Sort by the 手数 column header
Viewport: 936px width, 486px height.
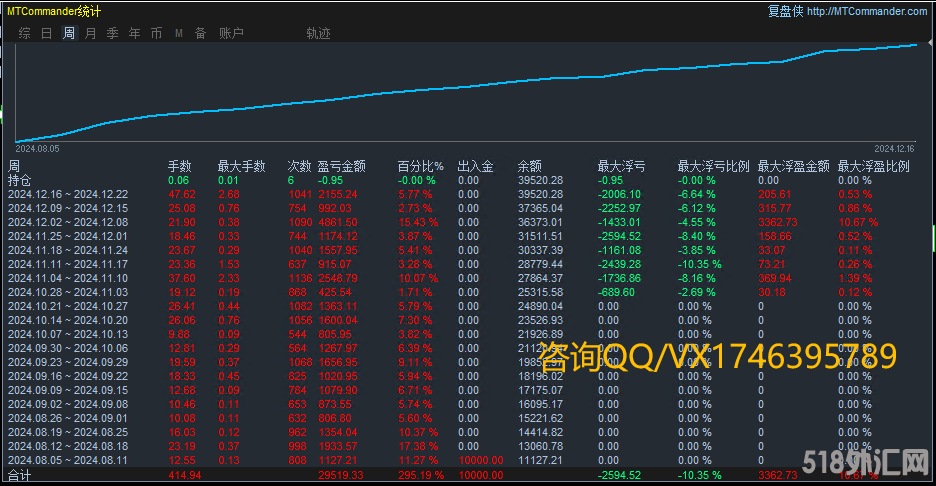[179, 166]
